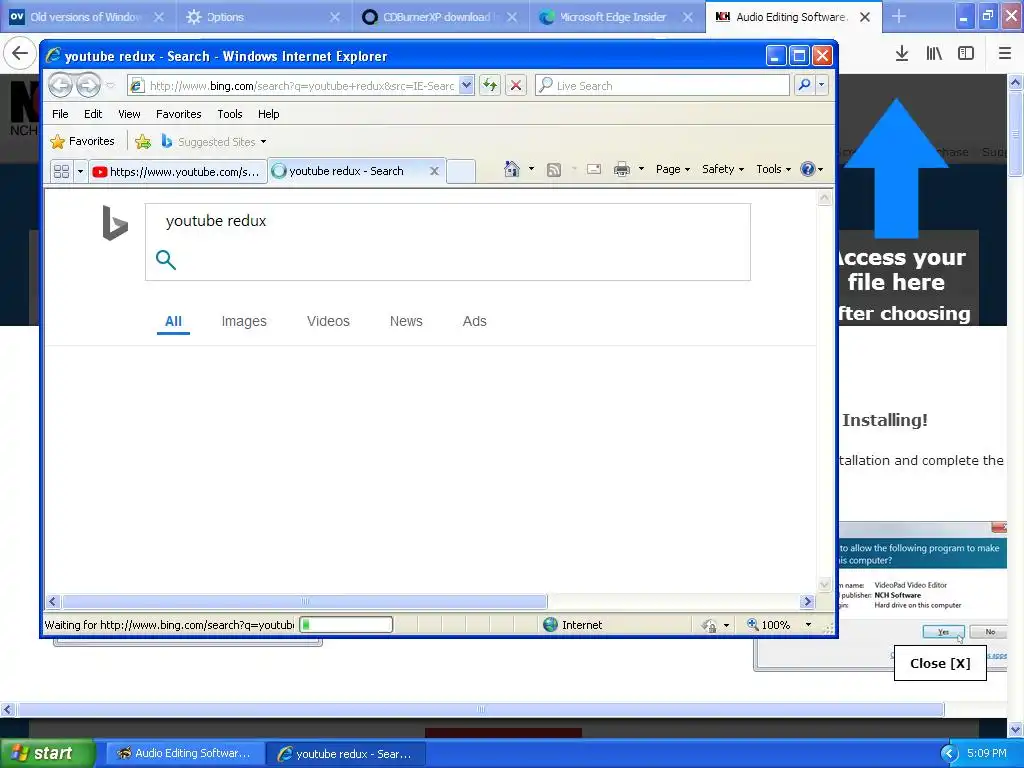The width and height of the screenshot is (1024, 768).
Task: Go back in Firefox window
Action: pyautogui.click(x=20, y=54)
